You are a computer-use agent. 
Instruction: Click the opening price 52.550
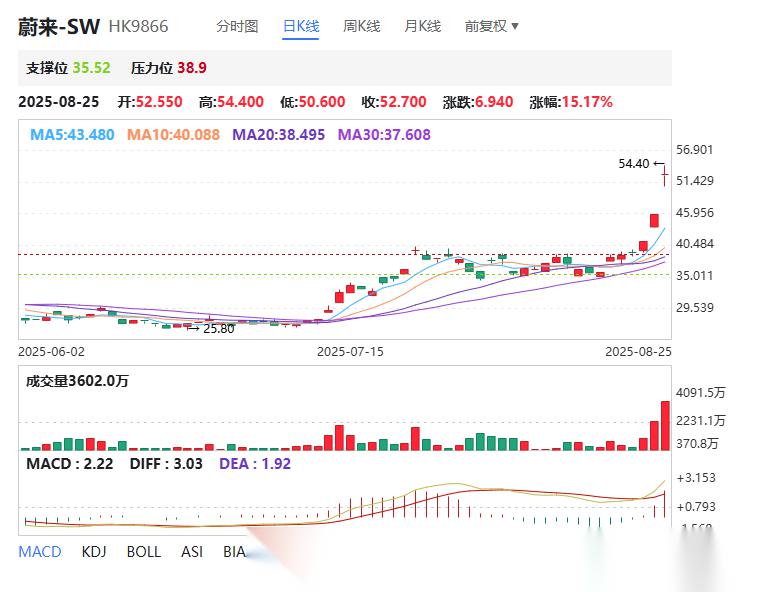click(x=159, y=102)
